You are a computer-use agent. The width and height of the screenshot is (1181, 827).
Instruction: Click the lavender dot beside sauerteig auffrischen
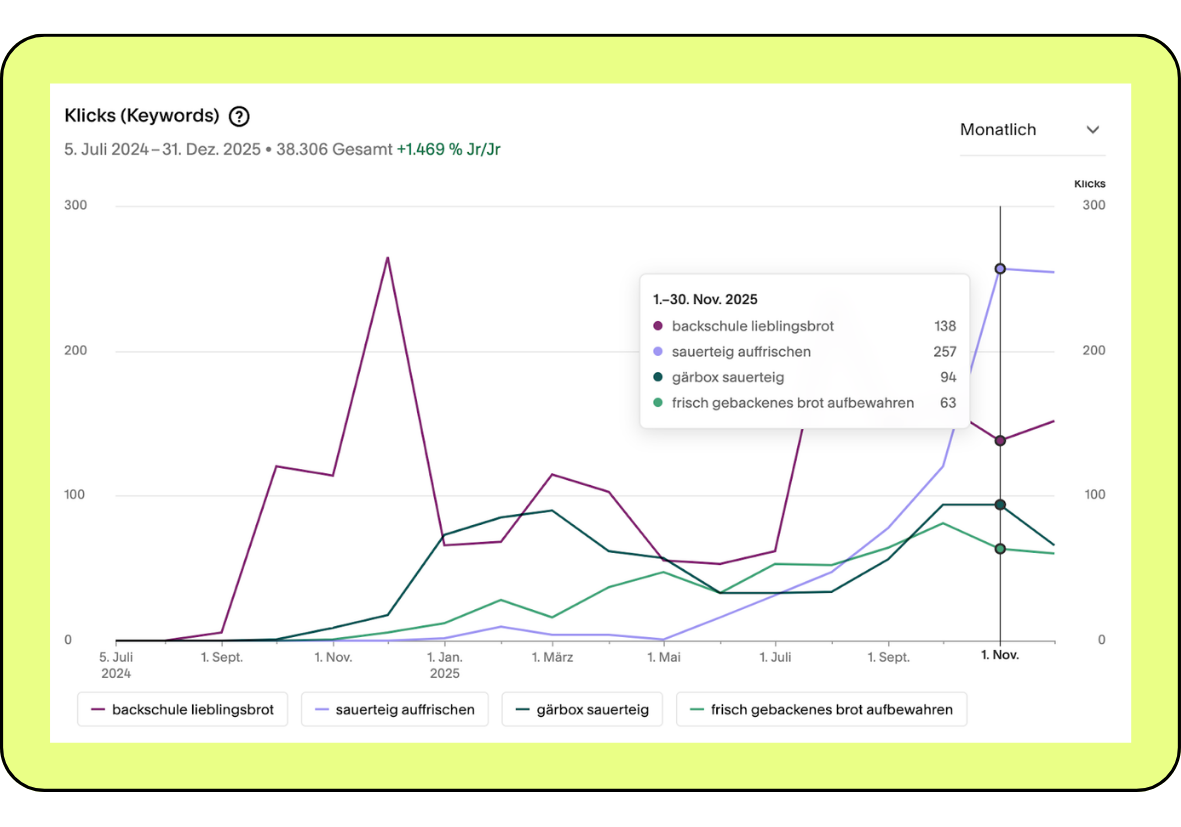tap(659, 351)
